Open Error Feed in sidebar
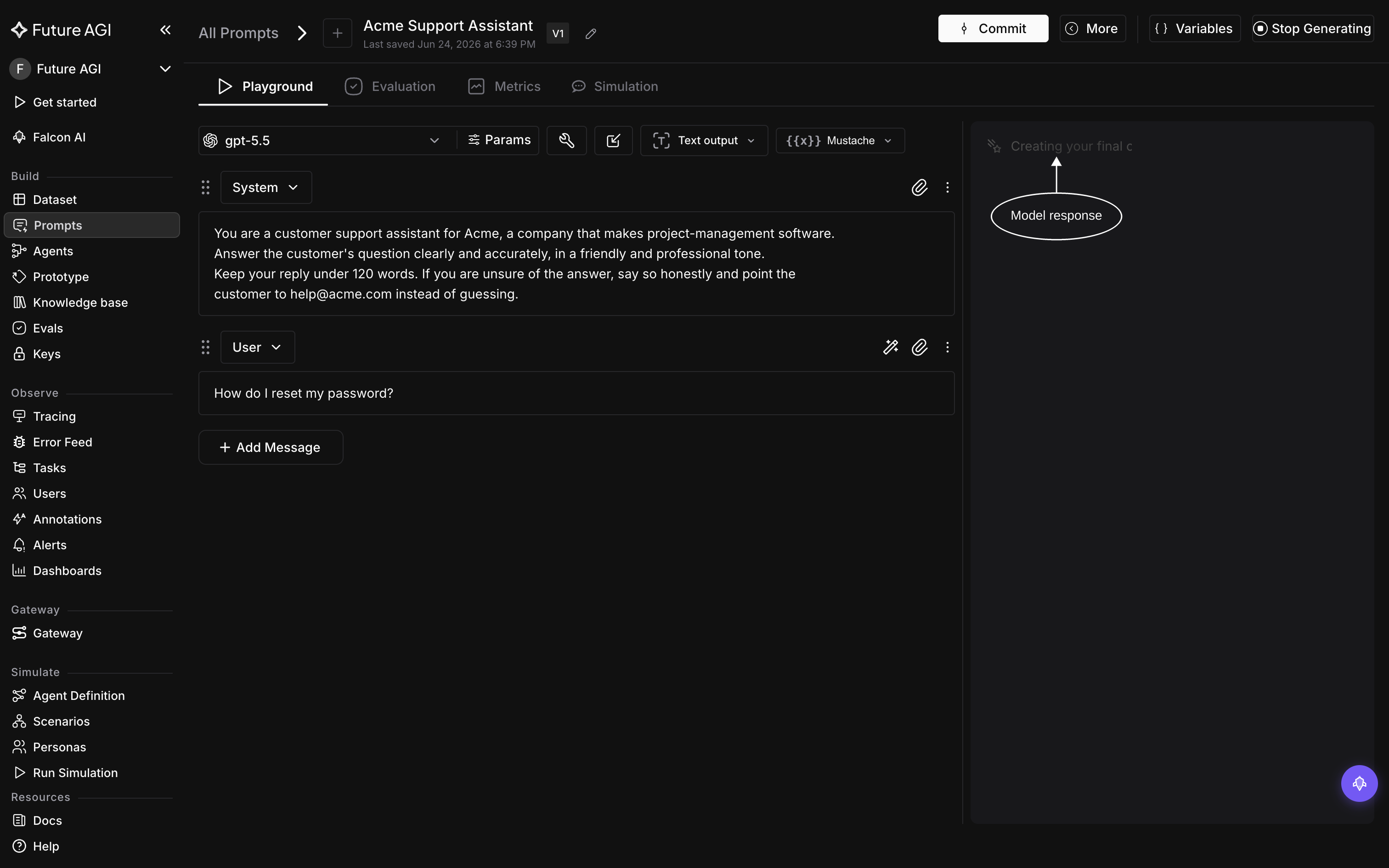Screen dimensions: 1389x868 [x=92, y=442]
